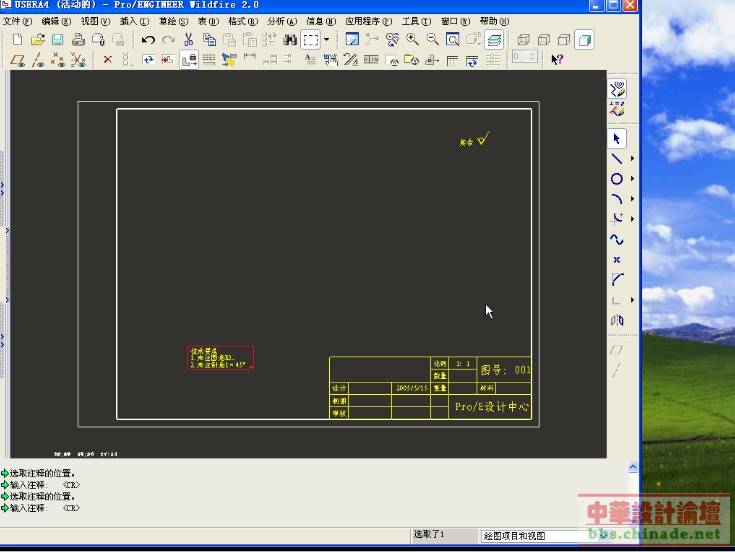Open the 帮助 (Help) menu
The image size is (735, 552).
point(492,20)
